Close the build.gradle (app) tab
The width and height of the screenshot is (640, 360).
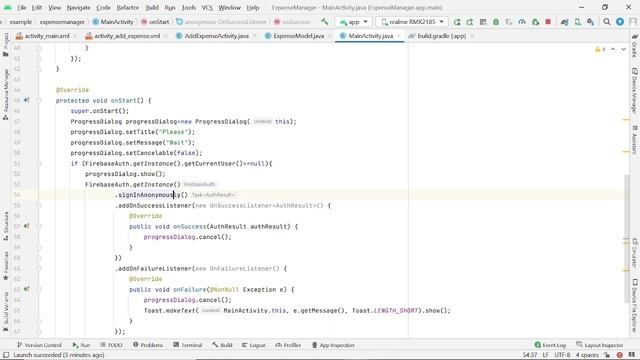(x=471, y=36)
